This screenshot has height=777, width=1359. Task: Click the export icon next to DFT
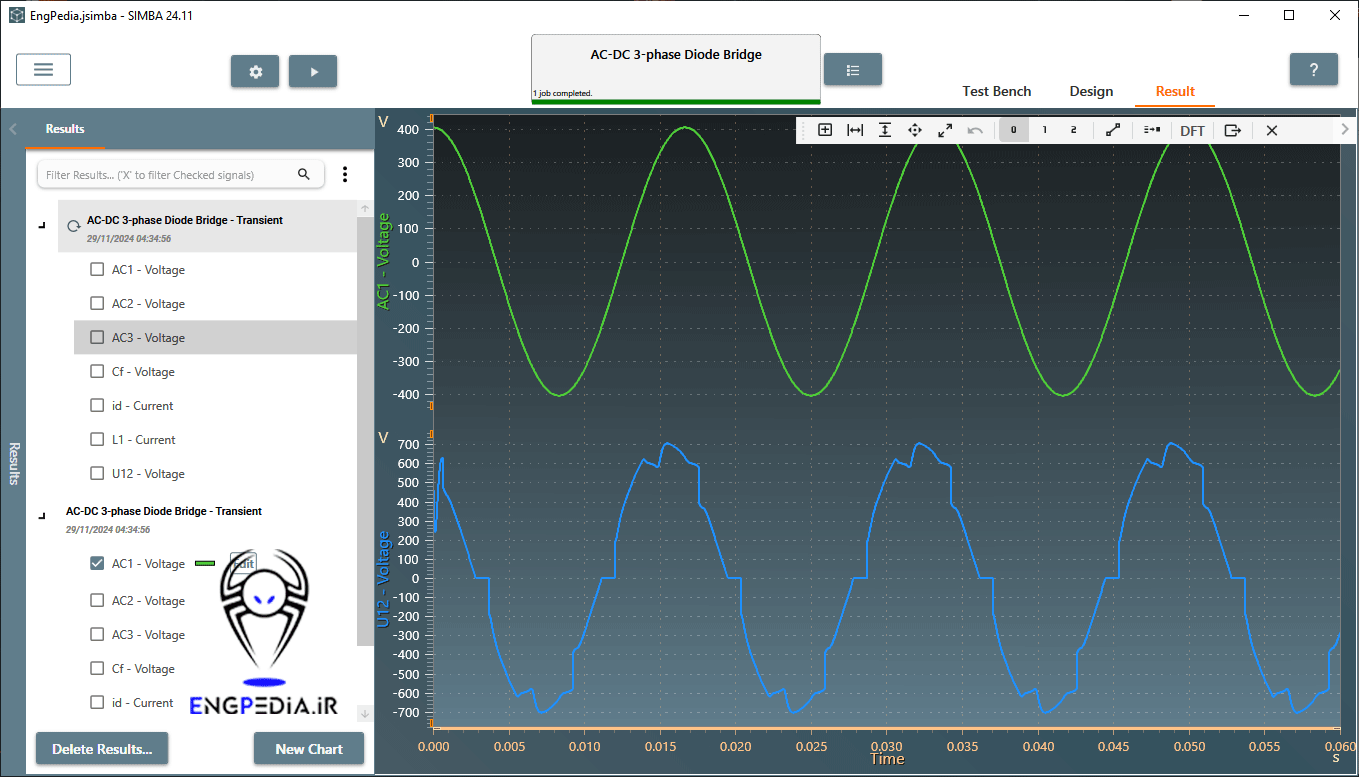point(1232,130)
